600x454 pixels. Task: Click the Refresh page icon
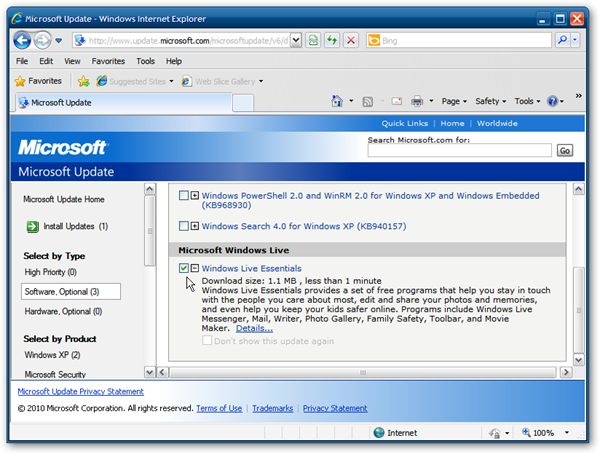coord(331,40)
